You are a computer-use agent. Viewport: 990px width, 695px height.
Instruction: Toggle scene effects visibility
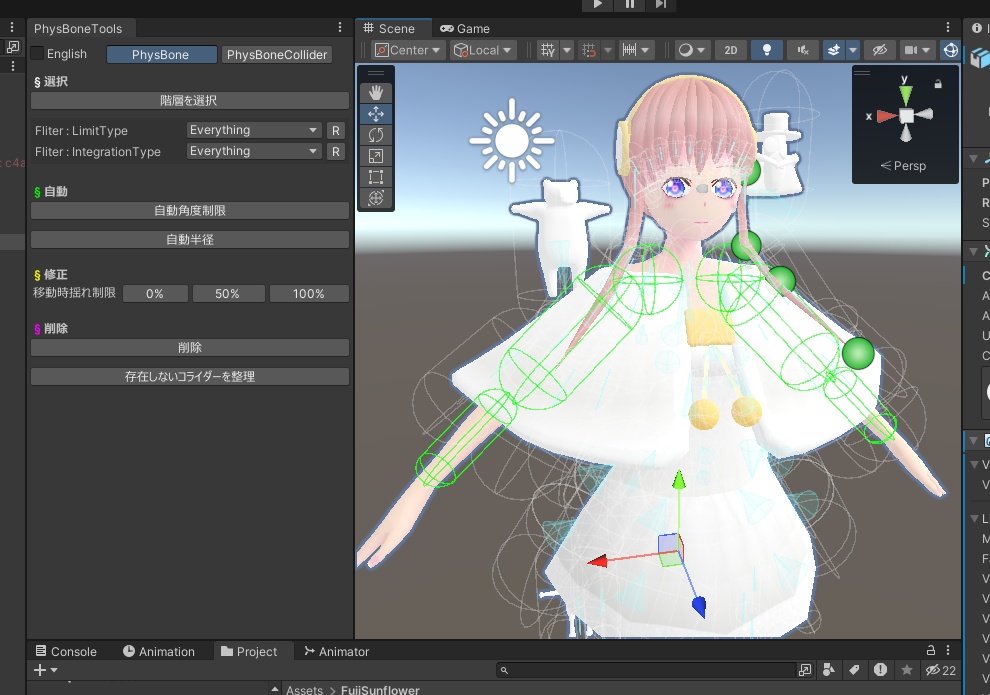[837, 50]
